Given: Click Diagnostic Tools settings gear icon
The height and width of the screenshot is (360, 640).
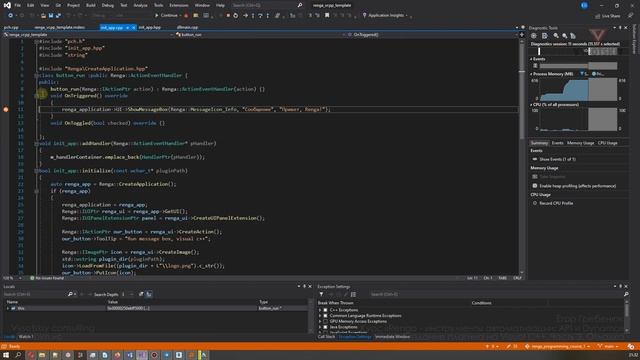Looking at the screenshot, I should (x=534, y=36).
